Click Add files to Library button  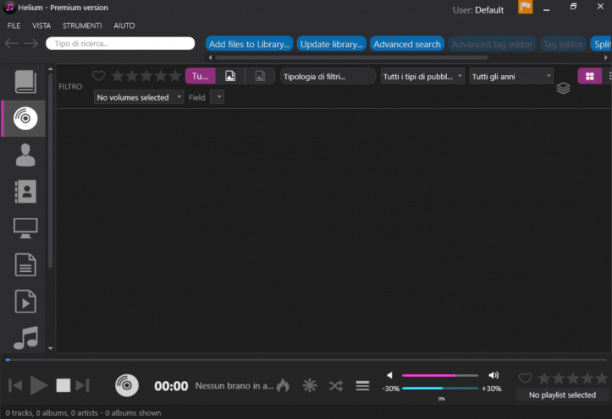[x=249, y=44]
